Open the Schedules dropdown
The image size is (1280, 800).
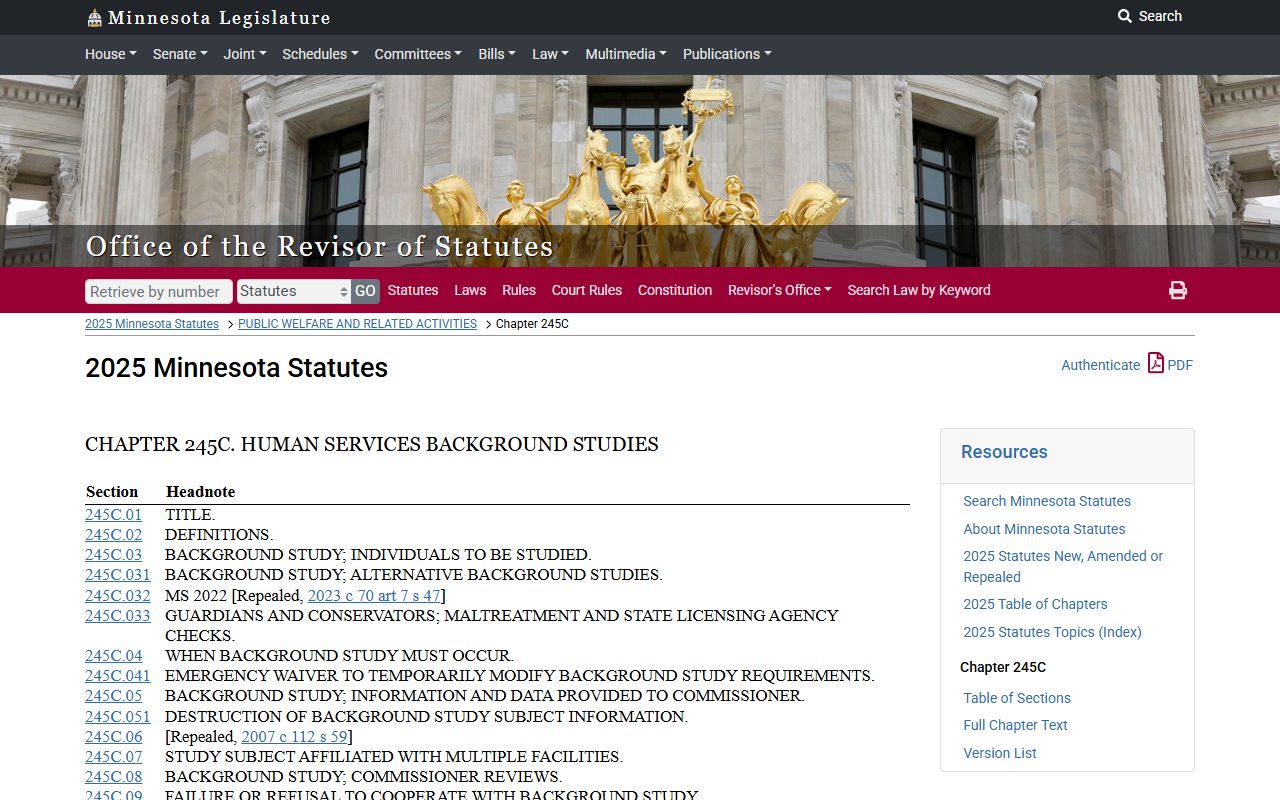pyautogui.click(x=320, y=54)
